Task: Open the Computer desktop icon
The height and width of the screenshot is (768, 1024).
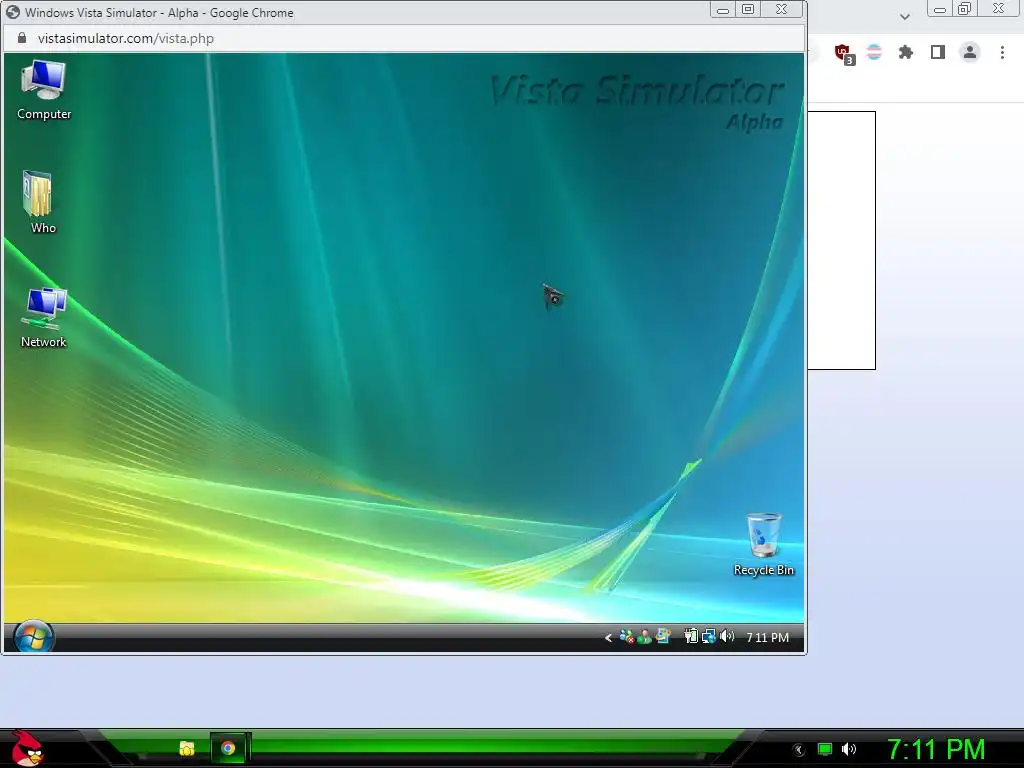Action: pyautogui.click(x=43, y=89)
